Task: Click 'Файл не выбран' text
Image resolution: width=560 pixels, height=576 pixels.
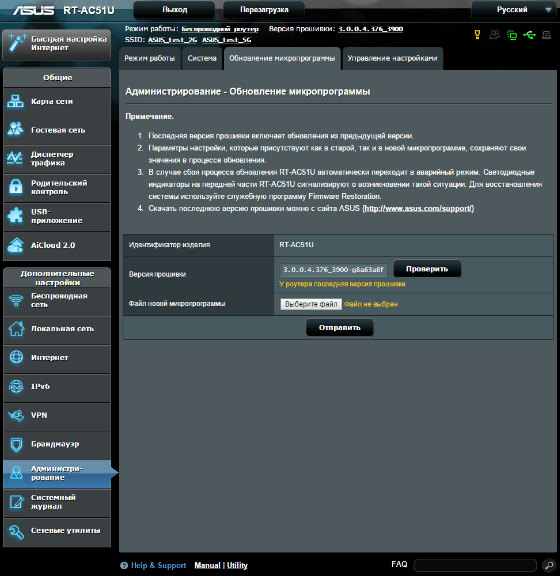Action: click(x=371, y=304)
